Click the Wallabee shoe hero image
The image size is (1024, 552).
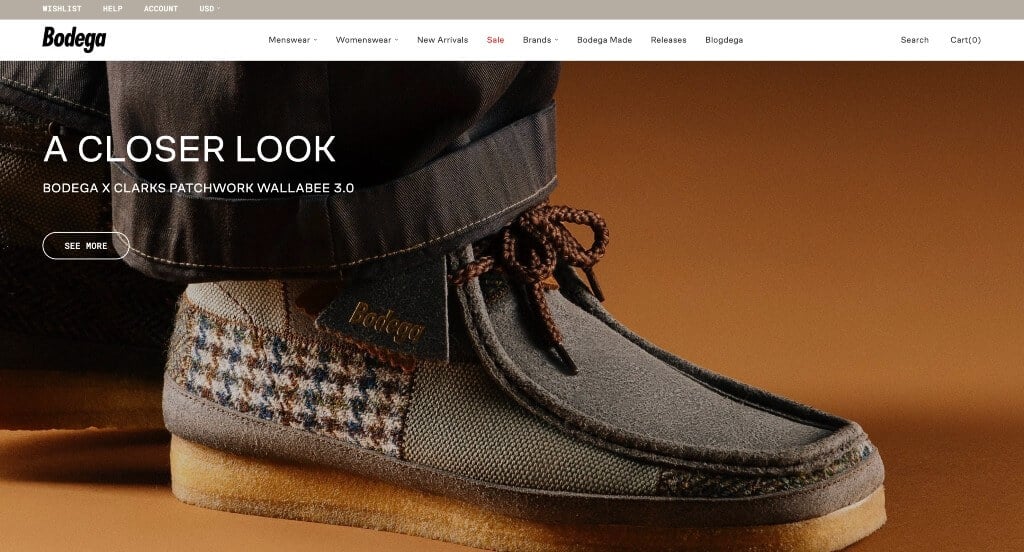[x=522, y=366]
